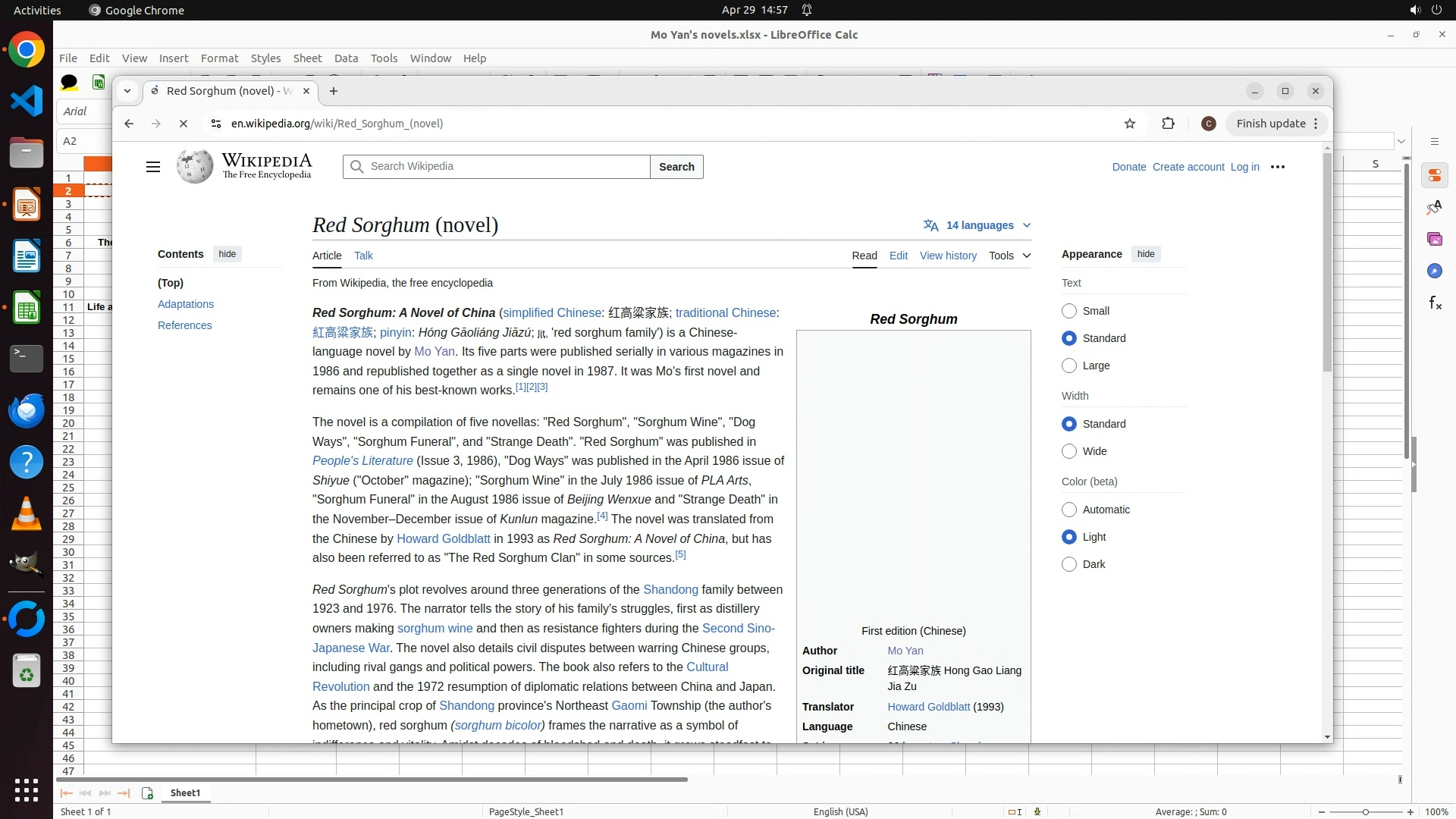Launch the VLC media player from dock
1456x819 pixels.
click(x=27, y=514)
